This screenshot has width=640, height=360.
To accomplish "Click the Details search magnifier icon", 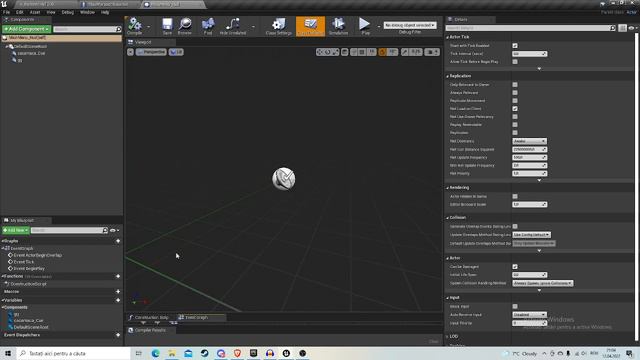I will click(x=613, y=28).
